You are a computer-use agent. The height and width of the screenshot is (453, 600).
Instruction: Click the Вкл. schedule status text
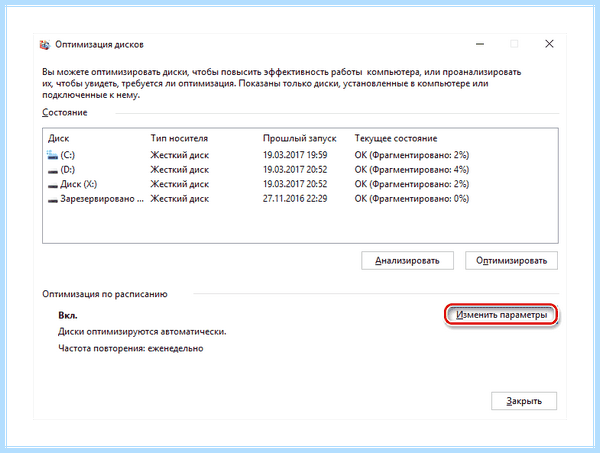tap(68, 316)
